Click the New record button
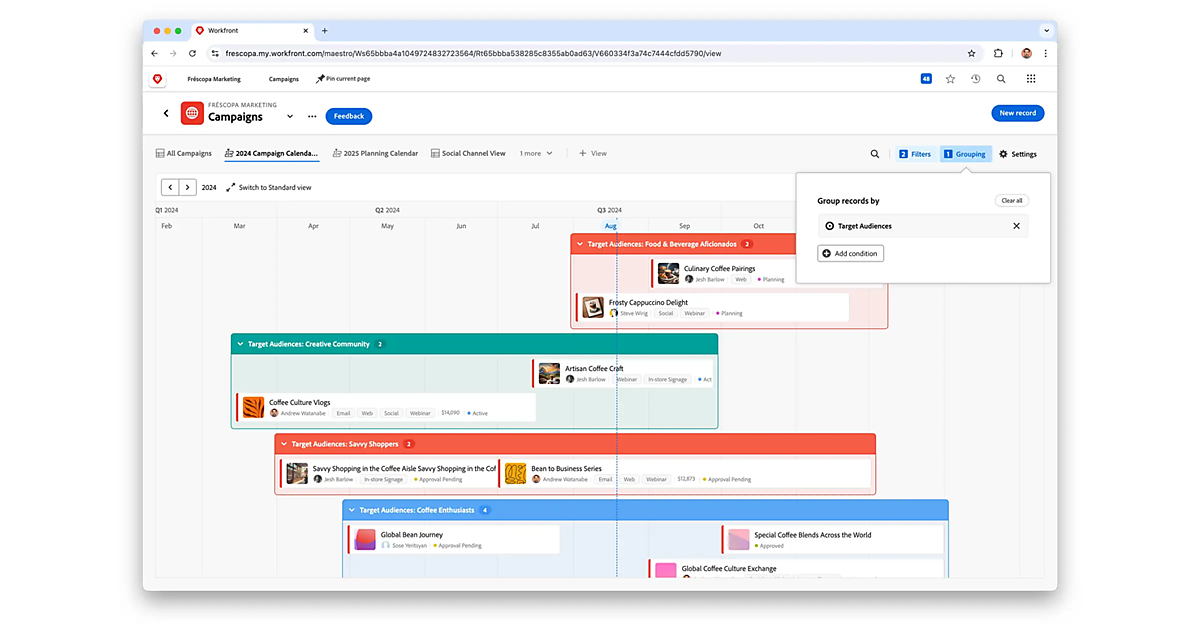Image resolution: width=1200 pixels, height=630 pixels. [1017, 113]
